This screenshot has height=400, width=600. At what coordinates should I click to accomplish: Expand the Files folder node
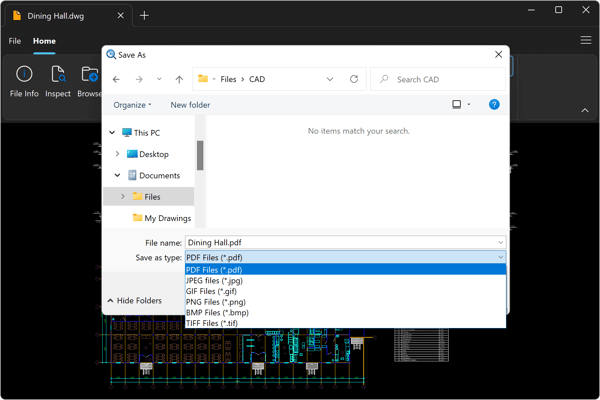(123, 196)
